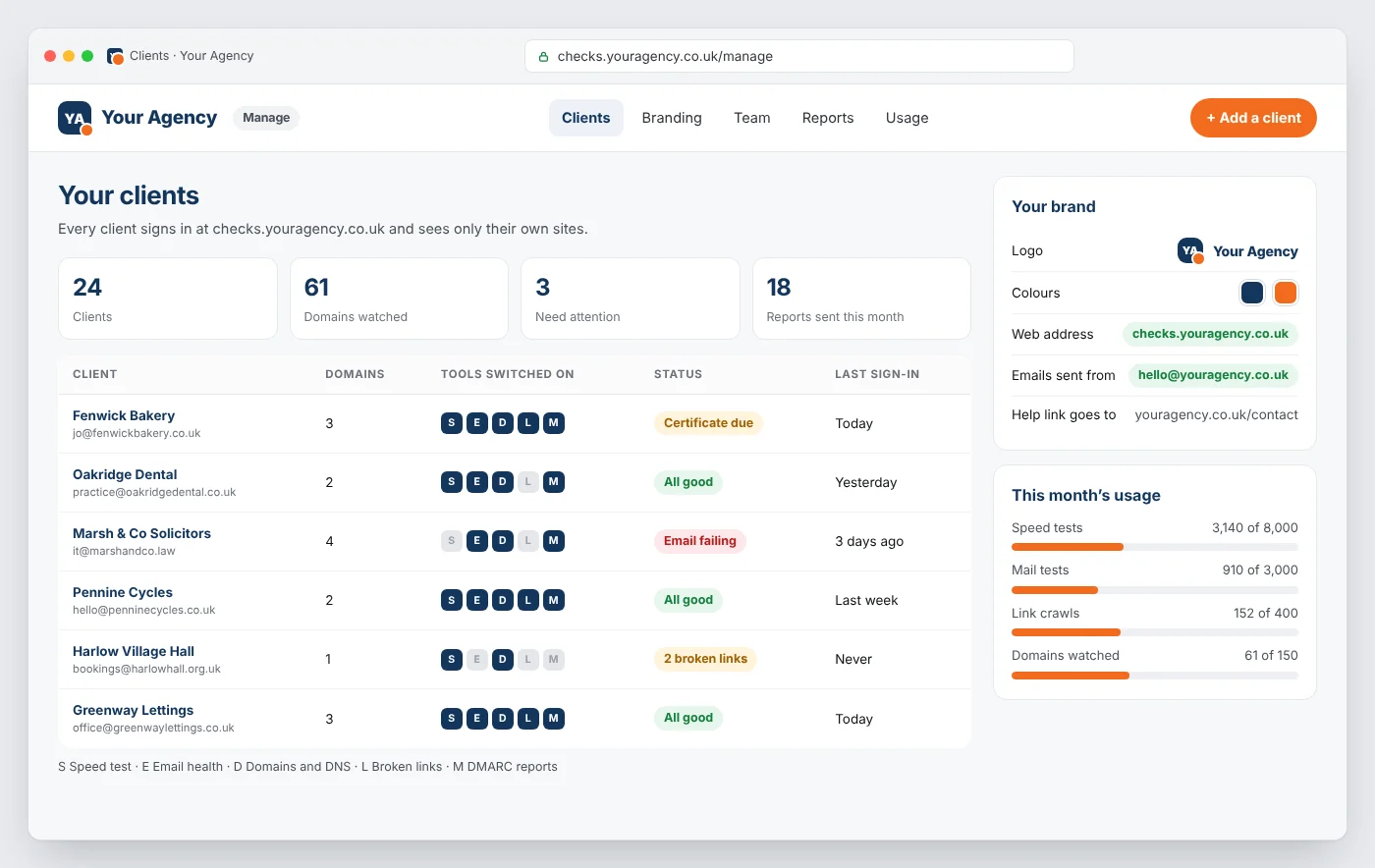
Task: Click the 2 broken links status badge
Action: click(x=705, y=659)
